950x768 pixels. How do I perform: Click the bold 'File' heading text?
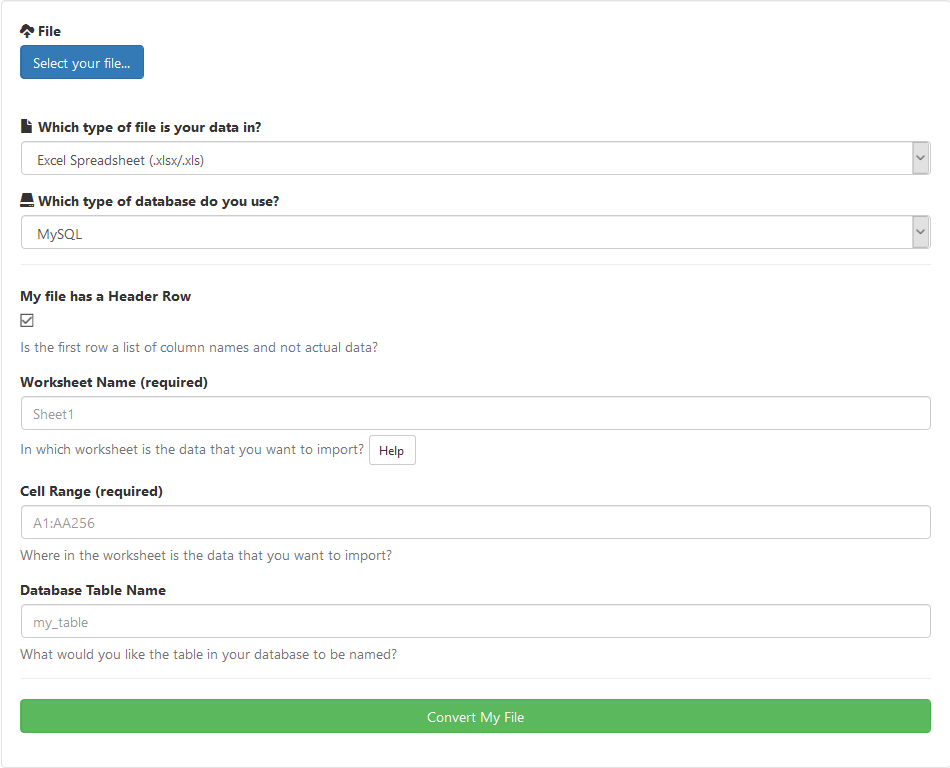tap(49, 31)
